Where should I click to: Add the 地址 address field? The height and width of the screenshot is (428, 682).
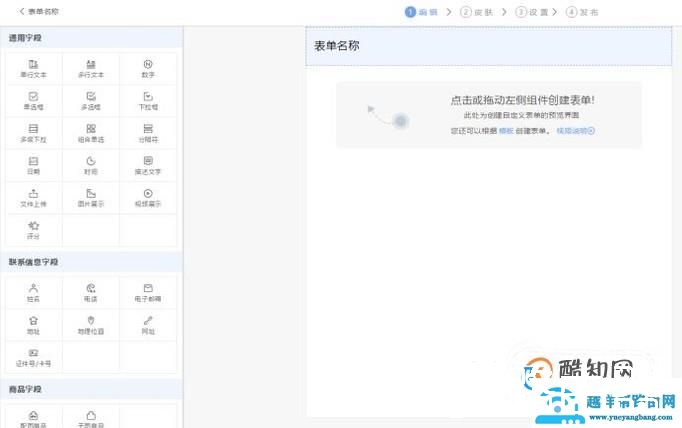click(33, 325)
